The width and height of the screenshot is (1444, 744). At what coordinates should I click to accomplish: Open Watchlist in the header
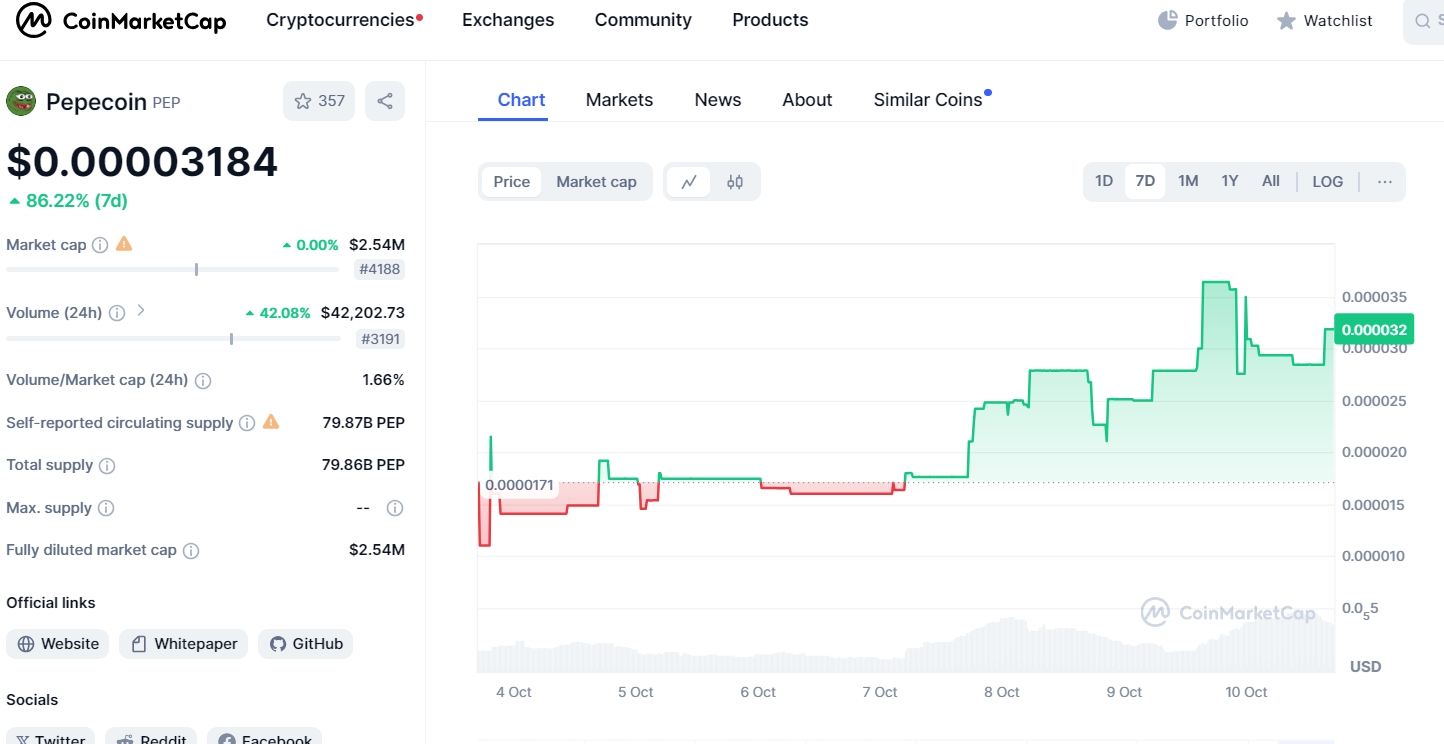tap(1324, 20)
